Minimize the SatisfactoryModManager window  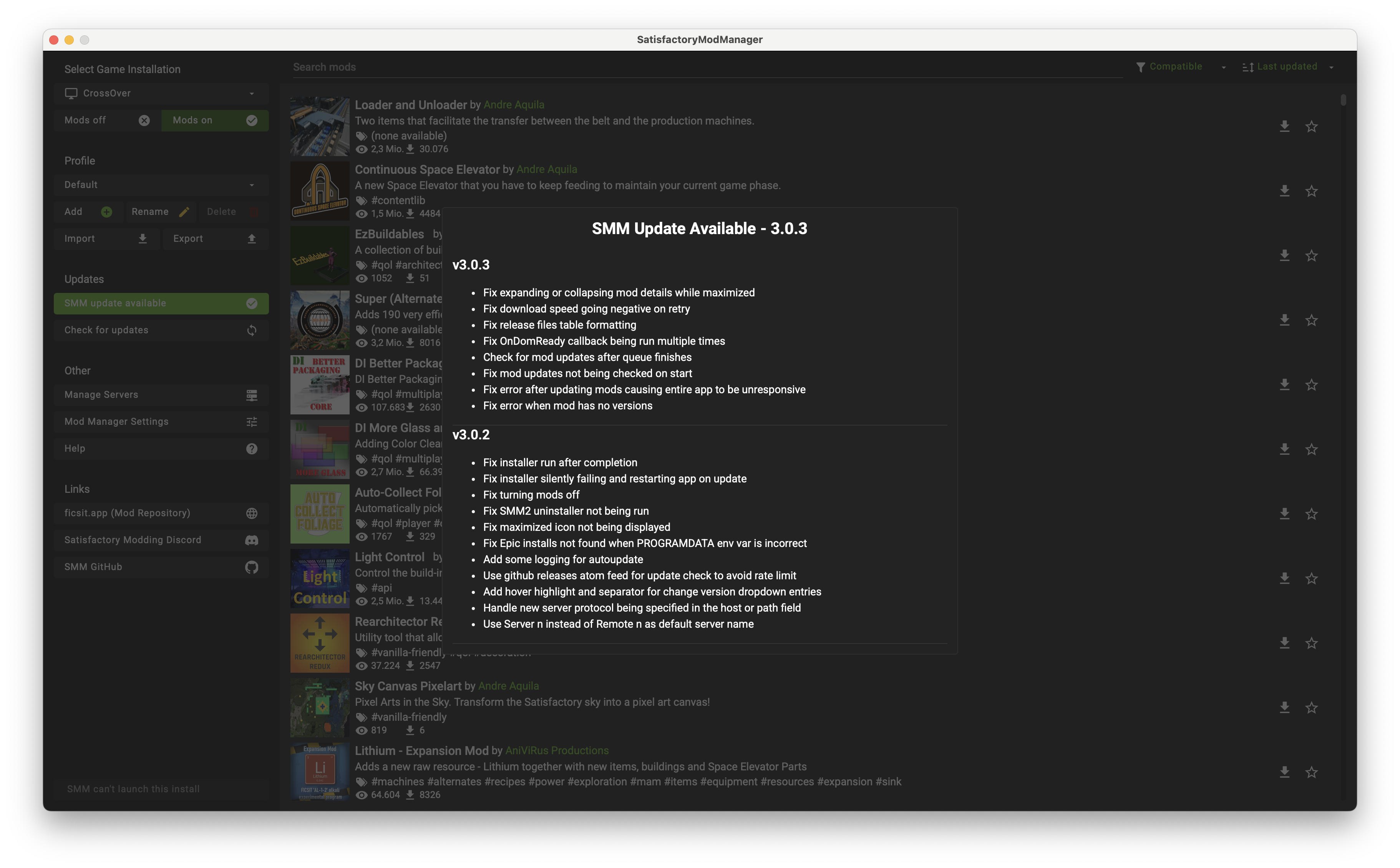click(x=70, y=40)
